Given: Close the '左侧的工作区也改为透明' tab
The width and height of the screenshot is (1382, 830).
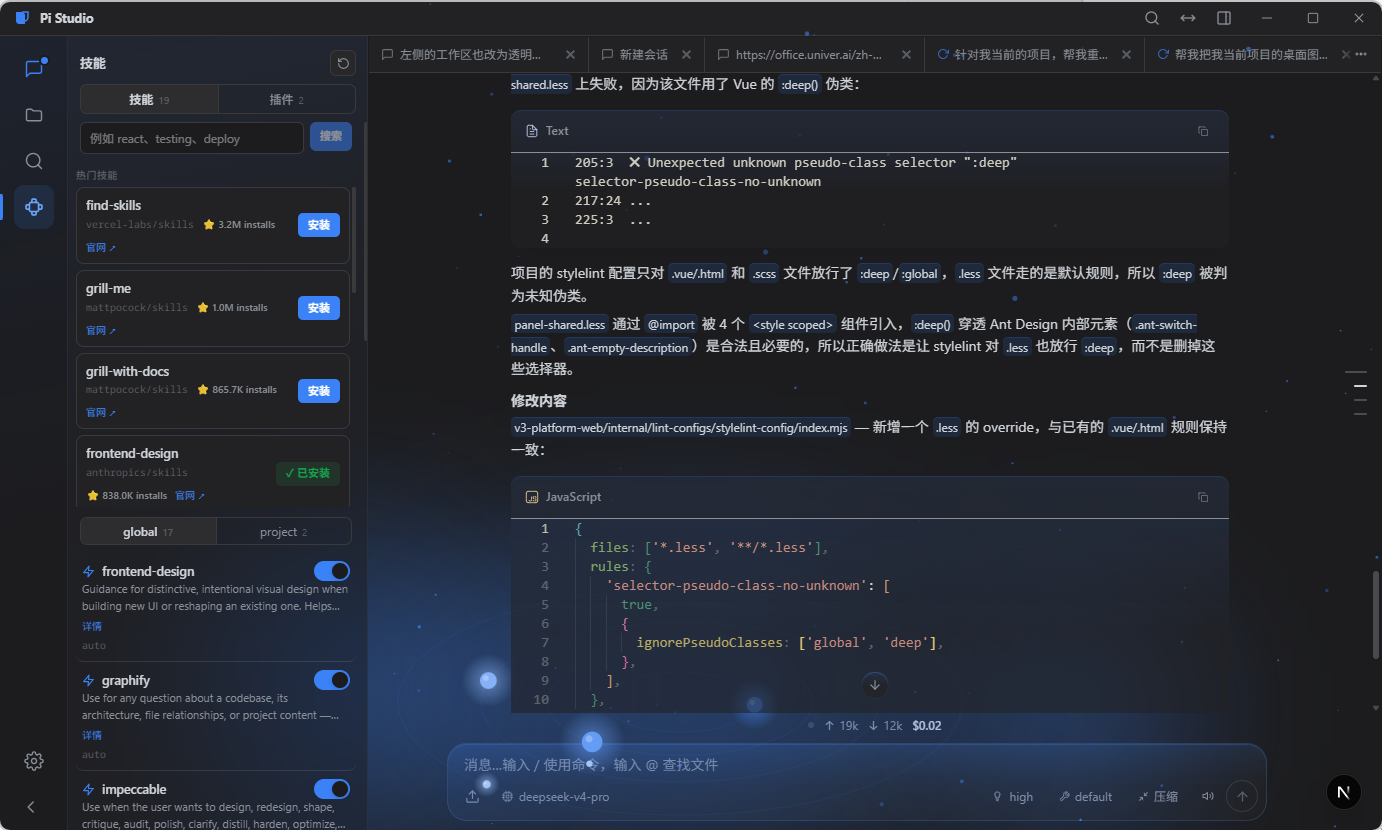Looking at the screenshot, I should click(x=570, y=55).
